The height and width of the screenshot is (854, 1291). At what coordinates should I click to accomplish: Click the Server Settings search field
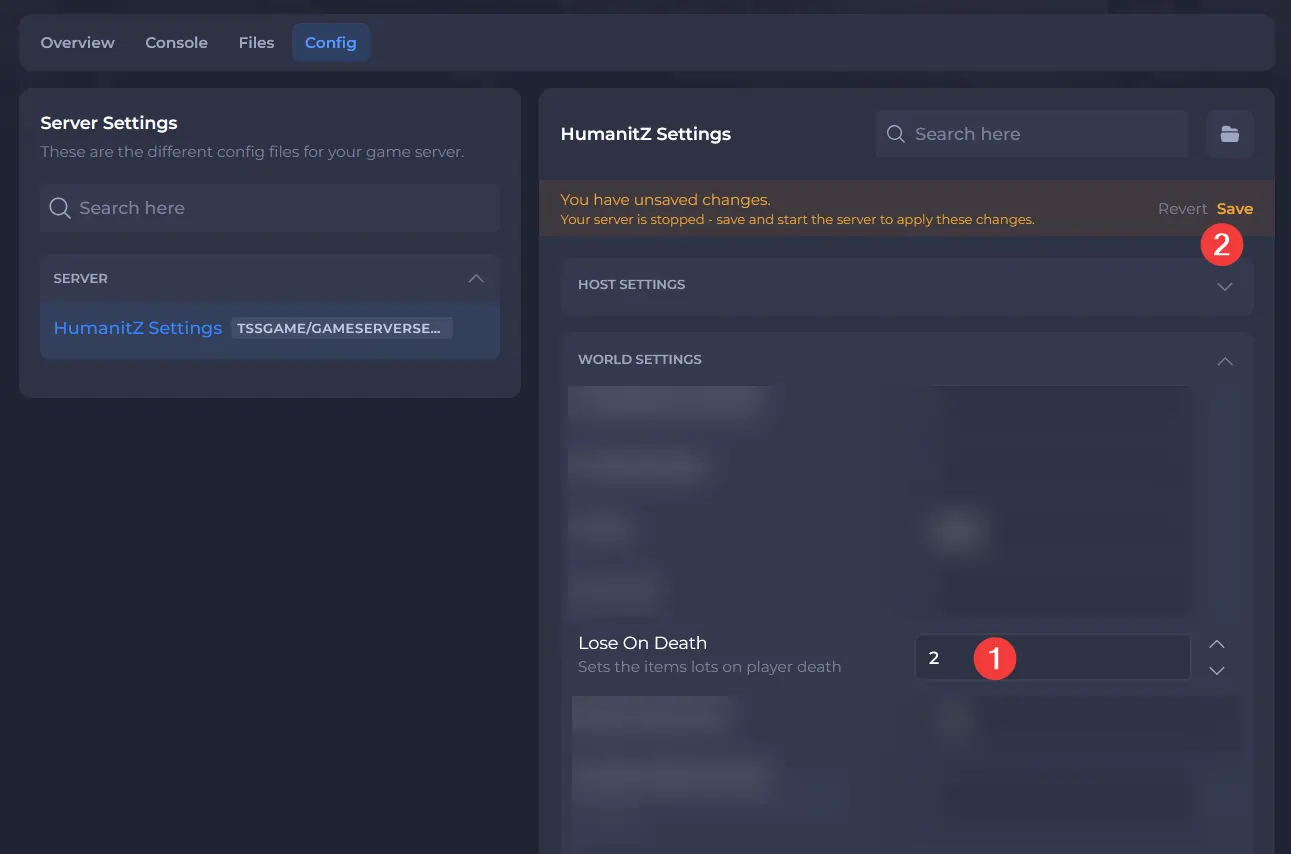click(x=270, y=208)
